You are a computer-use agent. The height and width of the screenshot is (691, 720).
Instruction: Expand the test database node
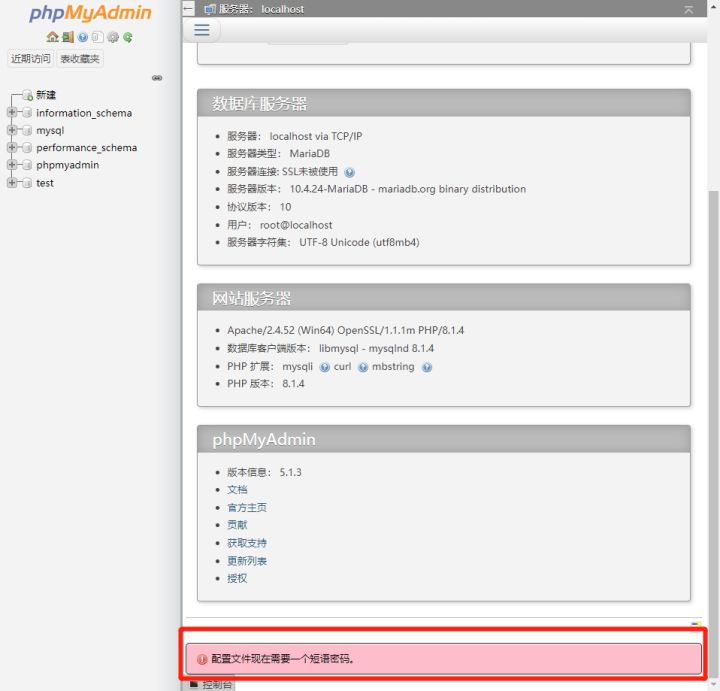12,182
